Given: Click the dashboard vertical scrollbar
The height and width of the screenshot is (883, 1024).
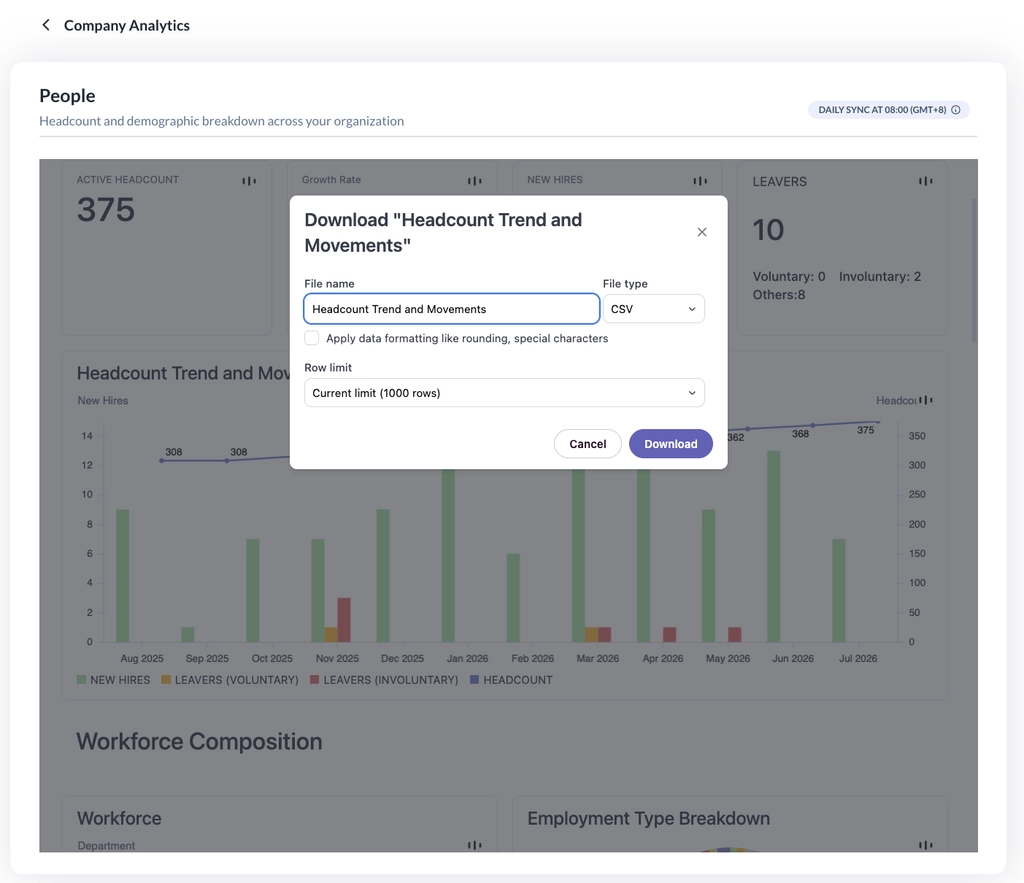Looking at the screenshot, I should [x=974, y=270].
